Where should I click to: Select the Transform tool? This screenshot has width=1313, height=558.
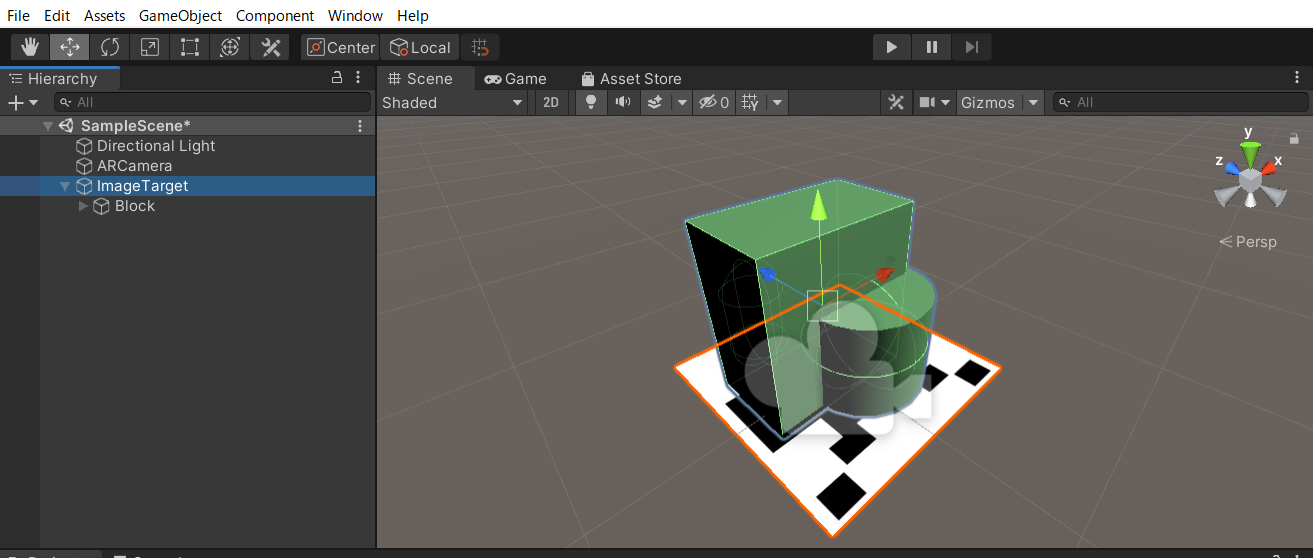click(x=230, y=47)
